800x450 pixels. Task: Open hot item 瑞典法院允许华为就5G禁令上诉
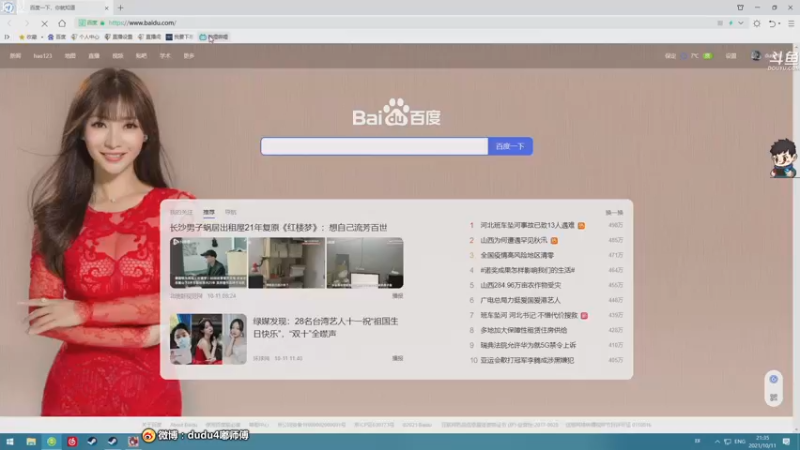point(528,345)
